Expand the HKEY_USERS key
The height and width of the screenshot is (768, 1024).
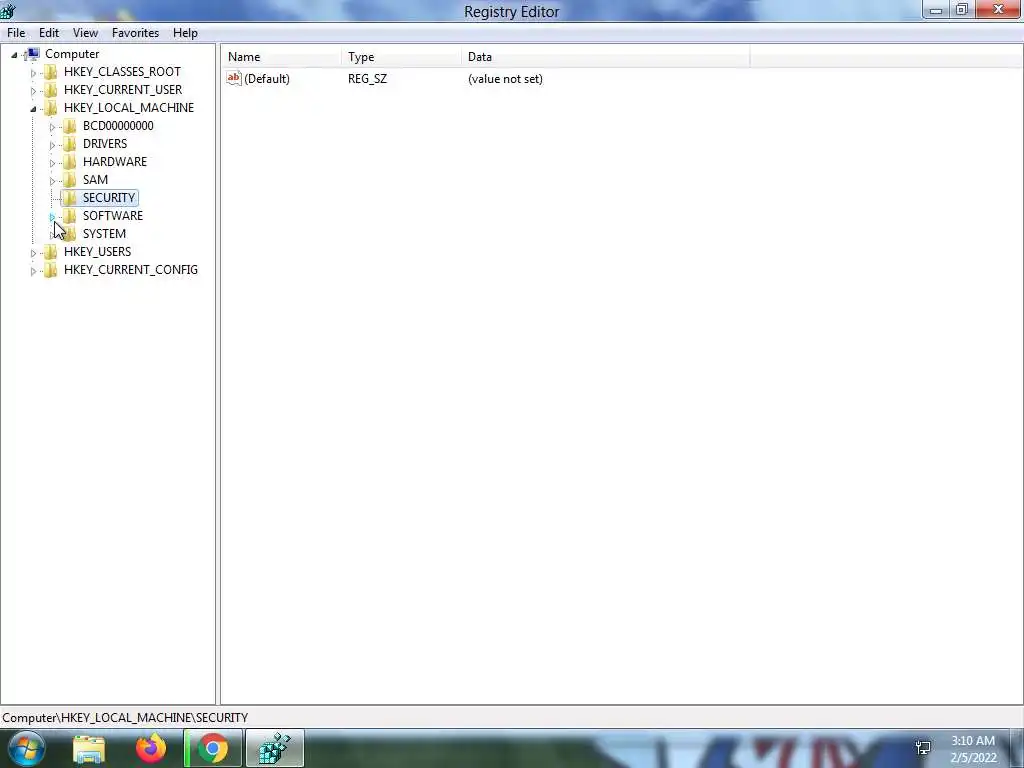pos(33,253)
